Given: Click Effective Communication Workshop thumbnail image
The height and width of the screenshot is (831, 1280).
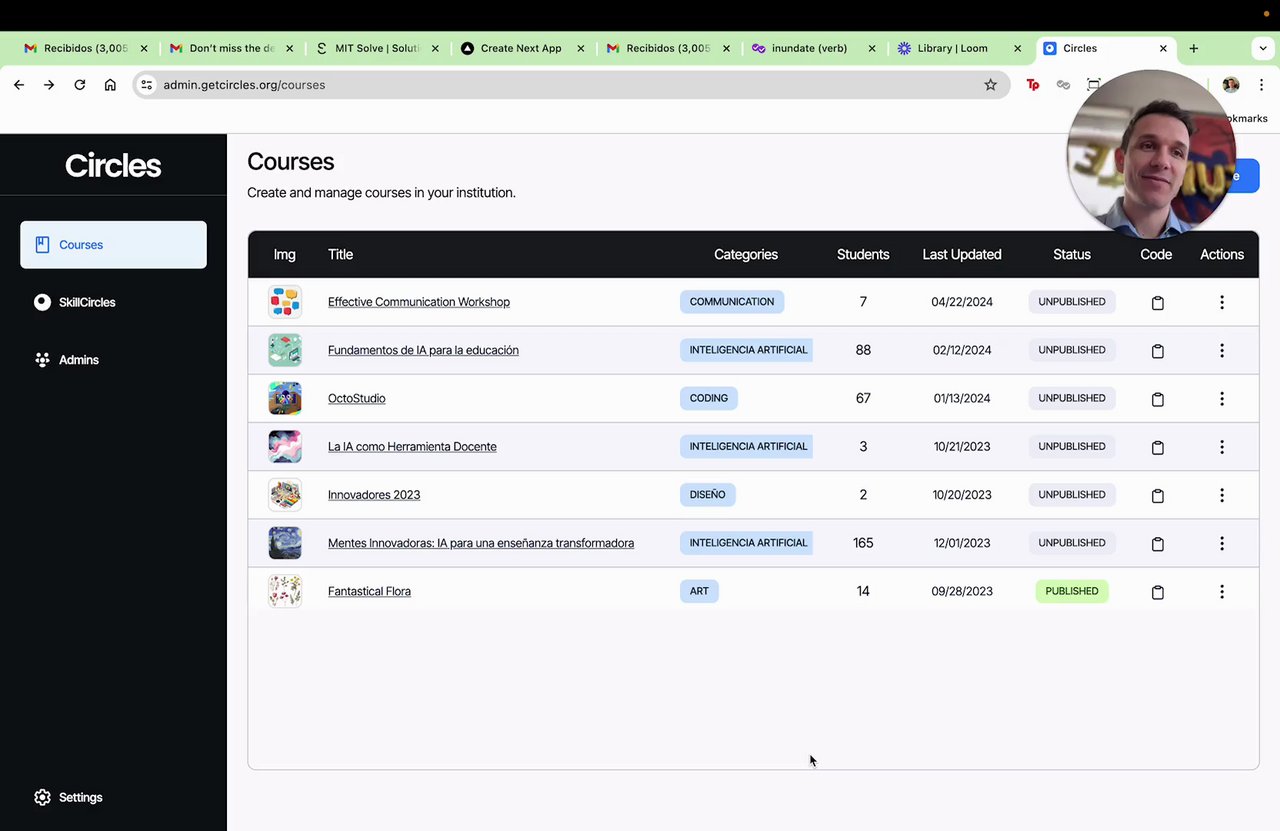Looking at the screenshot, I should click(285, 302).
